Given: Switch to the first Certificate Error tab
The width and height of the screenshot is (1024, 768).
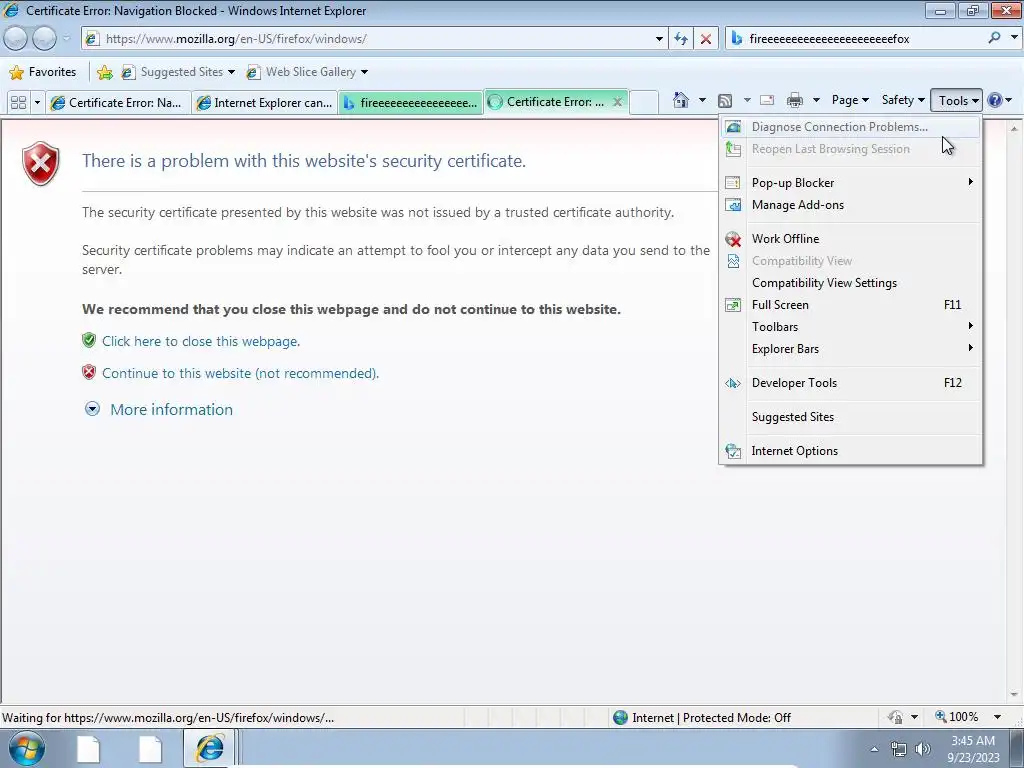Looking at the screenshot, I should pyautogui.click(x=118, y=103).
